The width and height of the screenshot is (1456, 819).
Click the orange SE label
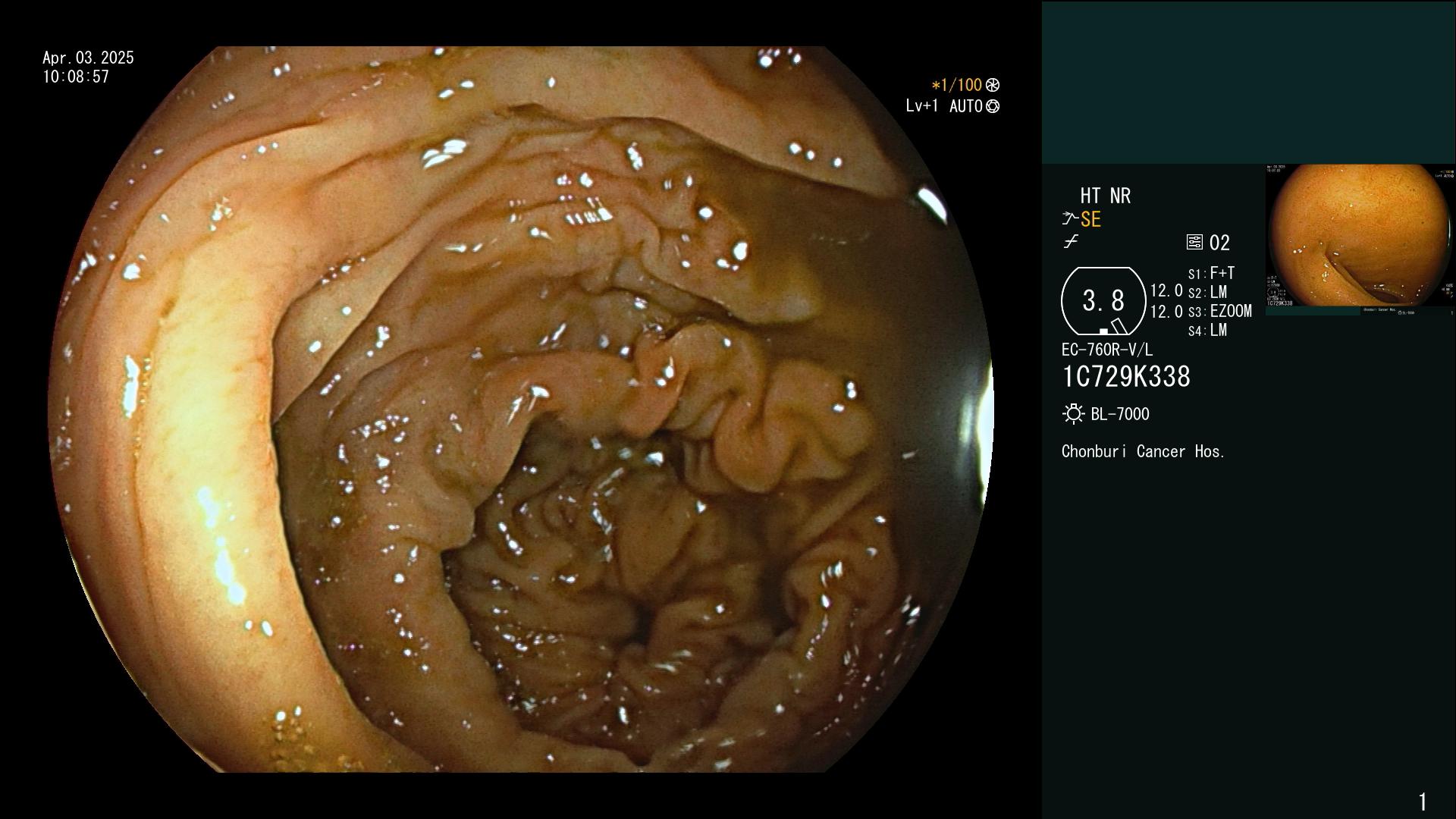coord(1090,219)
